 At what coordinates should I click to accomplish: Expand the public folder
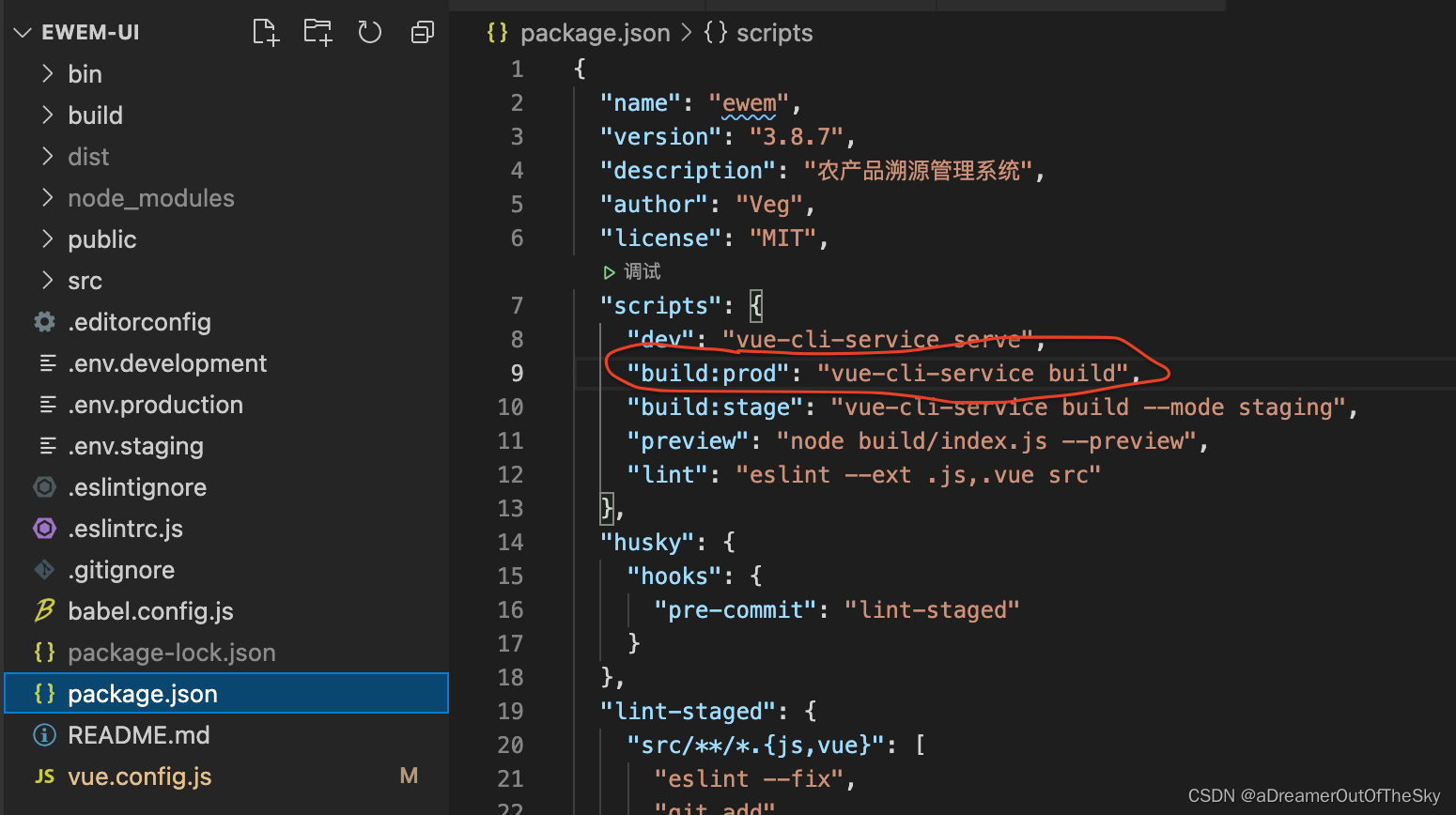[x=47, y=238]
